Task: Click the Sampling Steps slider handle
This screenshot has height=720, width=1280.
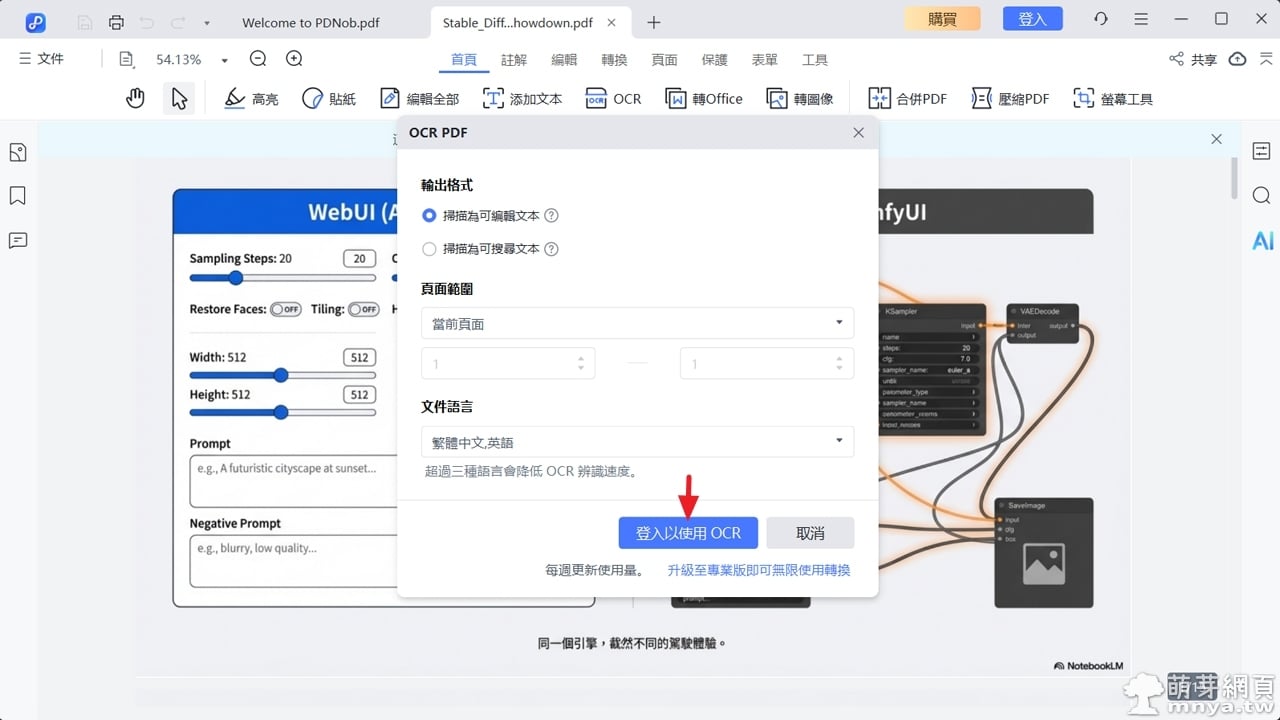Action: tap(235, 278)
